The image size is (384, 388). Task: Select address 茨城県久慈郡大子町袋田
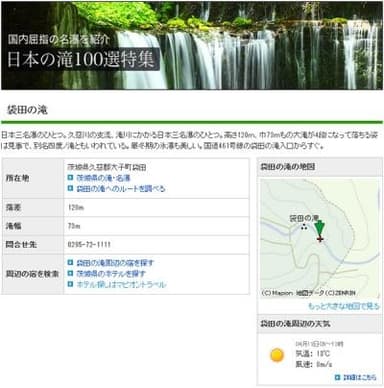coord(107,167)
